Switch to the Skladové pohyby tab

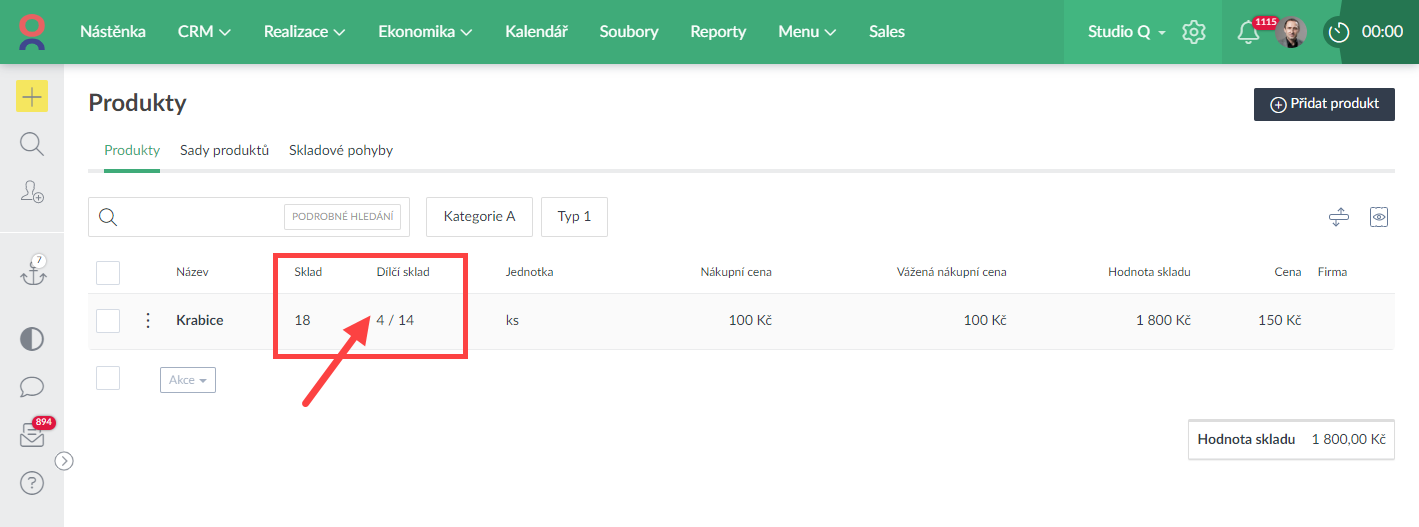click(340, 151)
